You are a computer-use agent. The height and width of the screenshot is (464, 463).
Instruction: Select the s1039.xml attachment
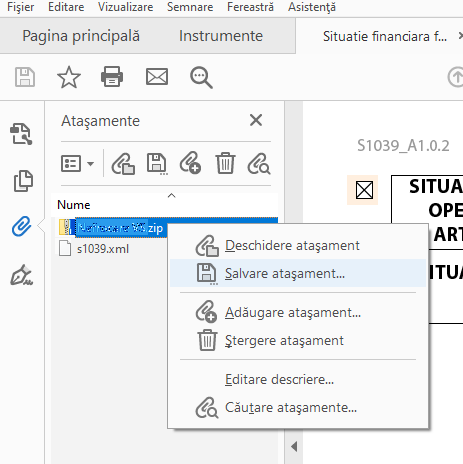click(x=103, y=249)
